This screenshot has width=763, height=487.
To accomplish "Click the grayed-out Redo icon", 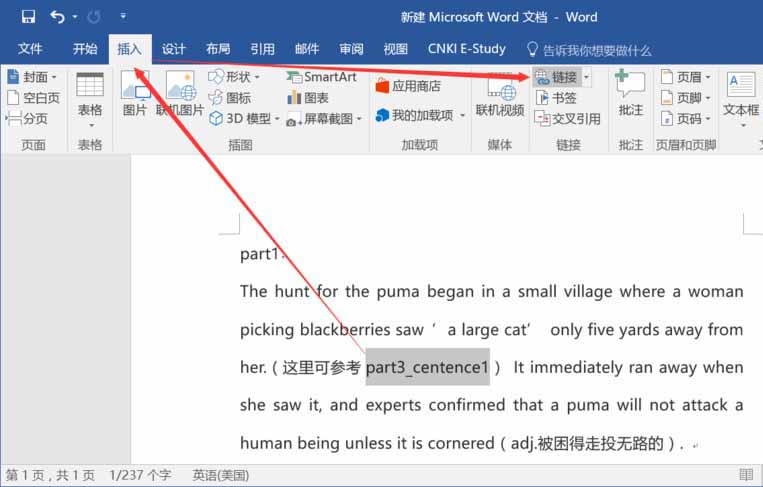I will coord(94,17).
